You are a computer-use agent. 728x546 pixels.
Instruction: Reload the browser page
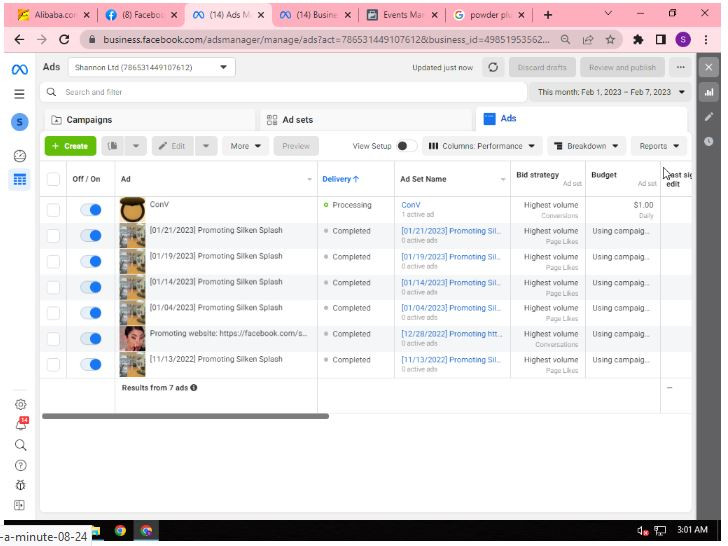(x=64, y=40)
